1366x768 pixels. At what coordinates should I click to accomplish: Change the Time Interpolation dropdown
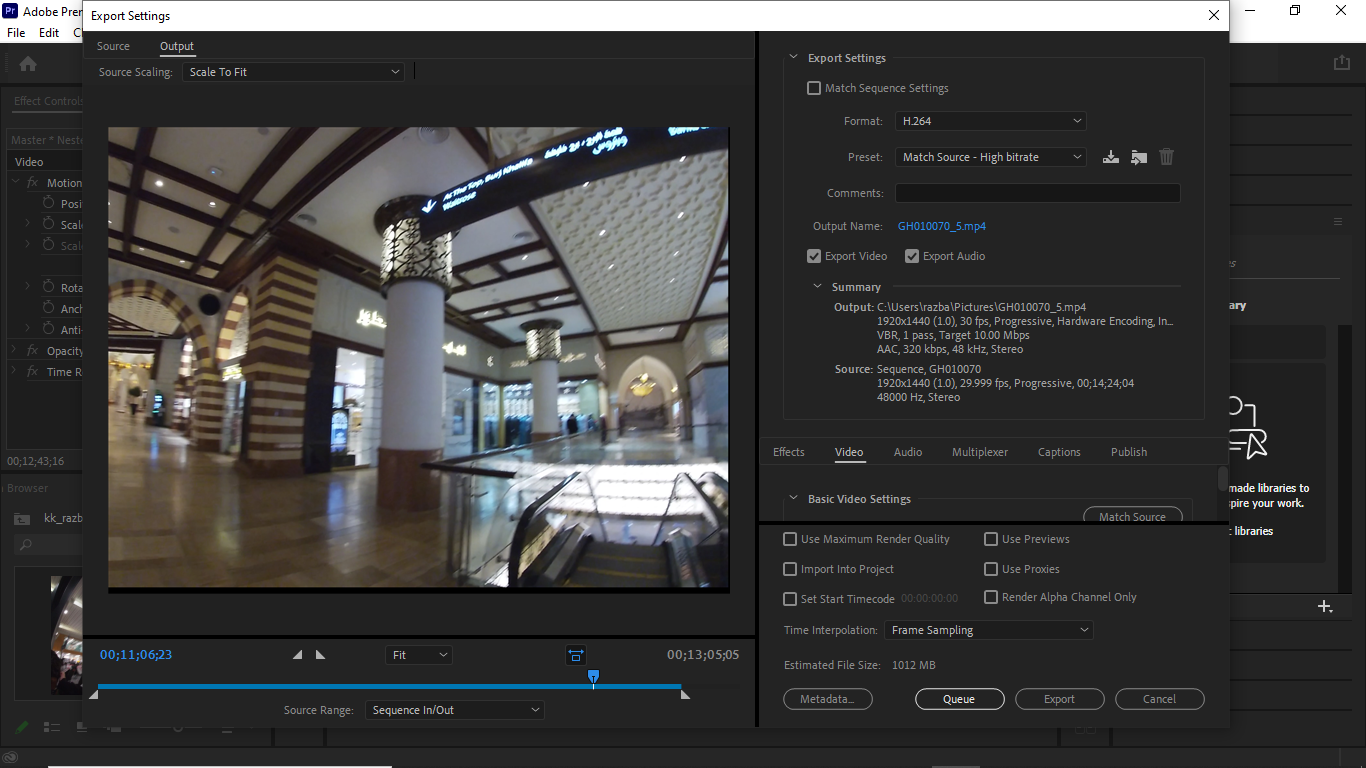click(x=988, y=630)
